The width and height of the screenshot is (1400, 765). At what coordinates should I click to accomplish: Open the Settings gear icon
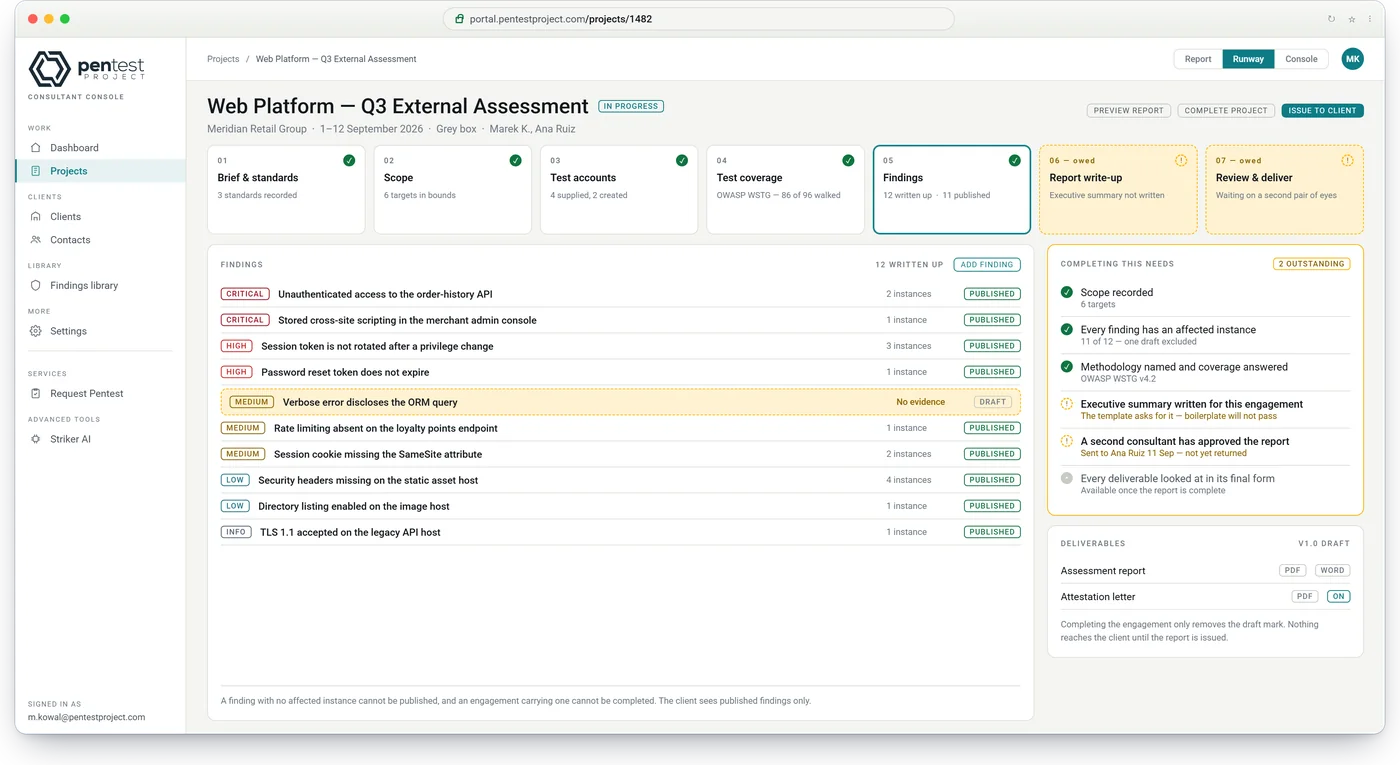click(36, 331)
